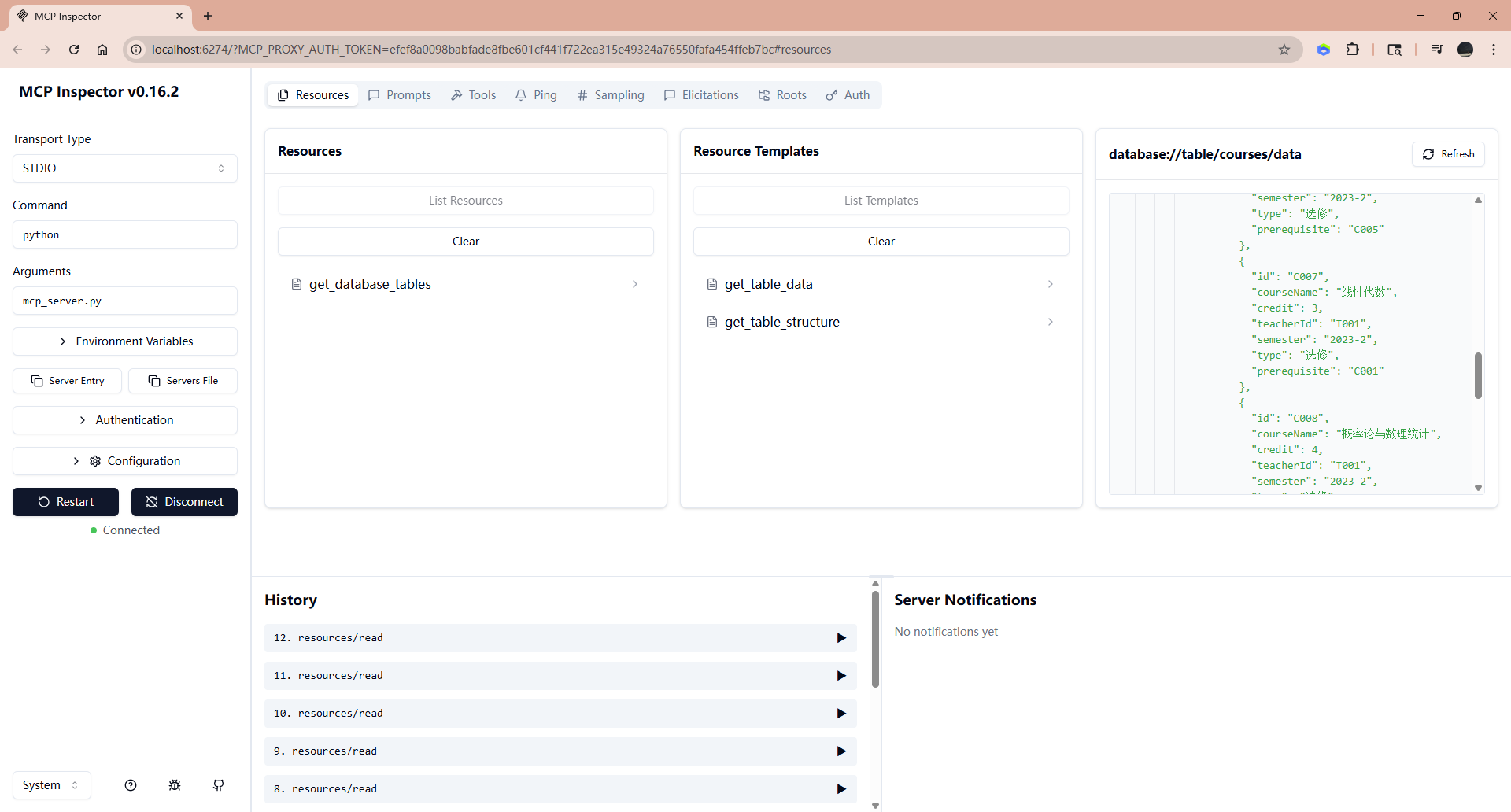
Task: Expand history entry 11 resources/read arrow
Action: 841,676
